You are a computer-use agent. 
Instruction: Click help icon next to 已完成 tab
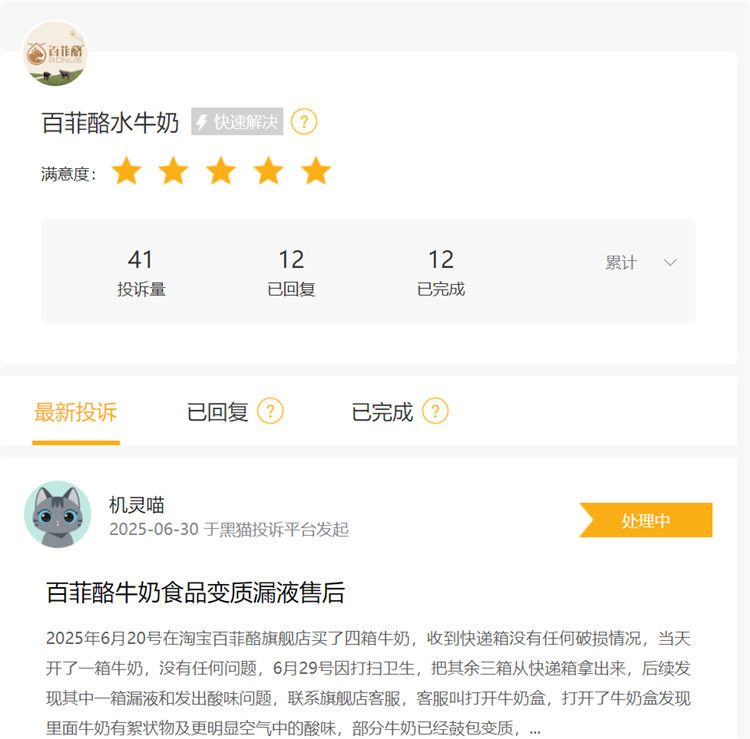(435, 411)
